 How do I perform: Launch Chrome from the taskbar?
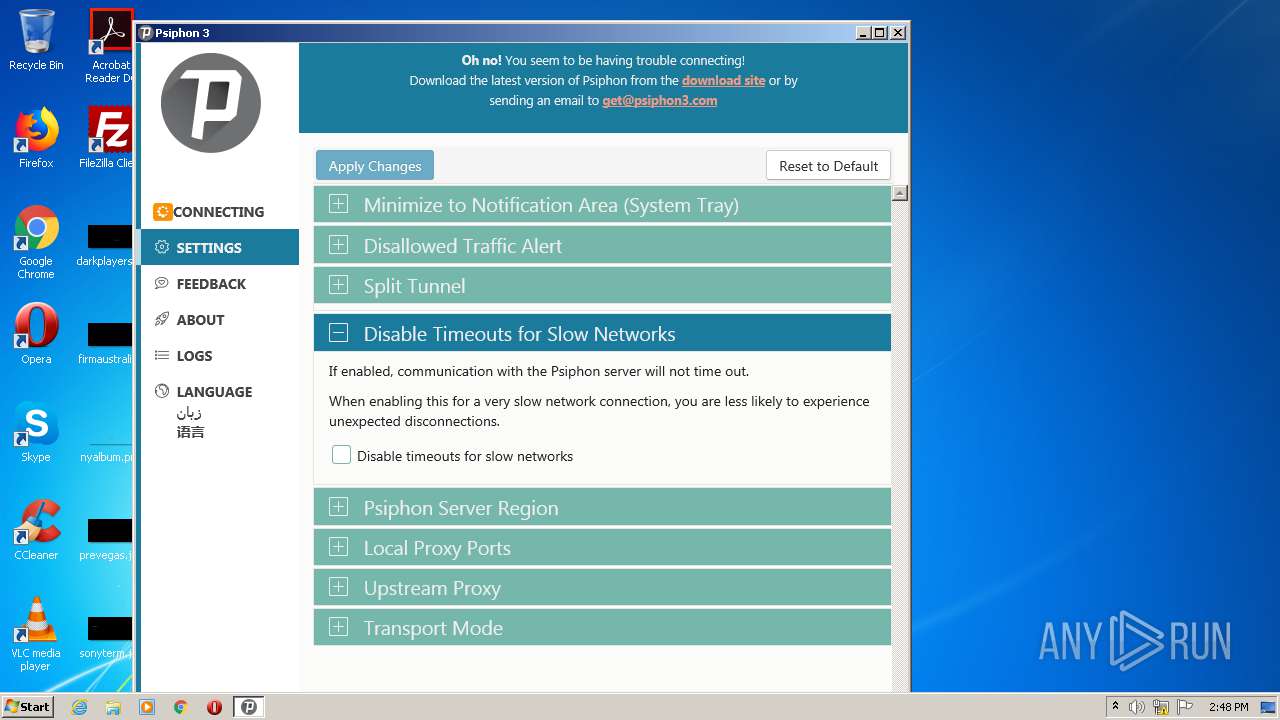[x=181, y=707]
